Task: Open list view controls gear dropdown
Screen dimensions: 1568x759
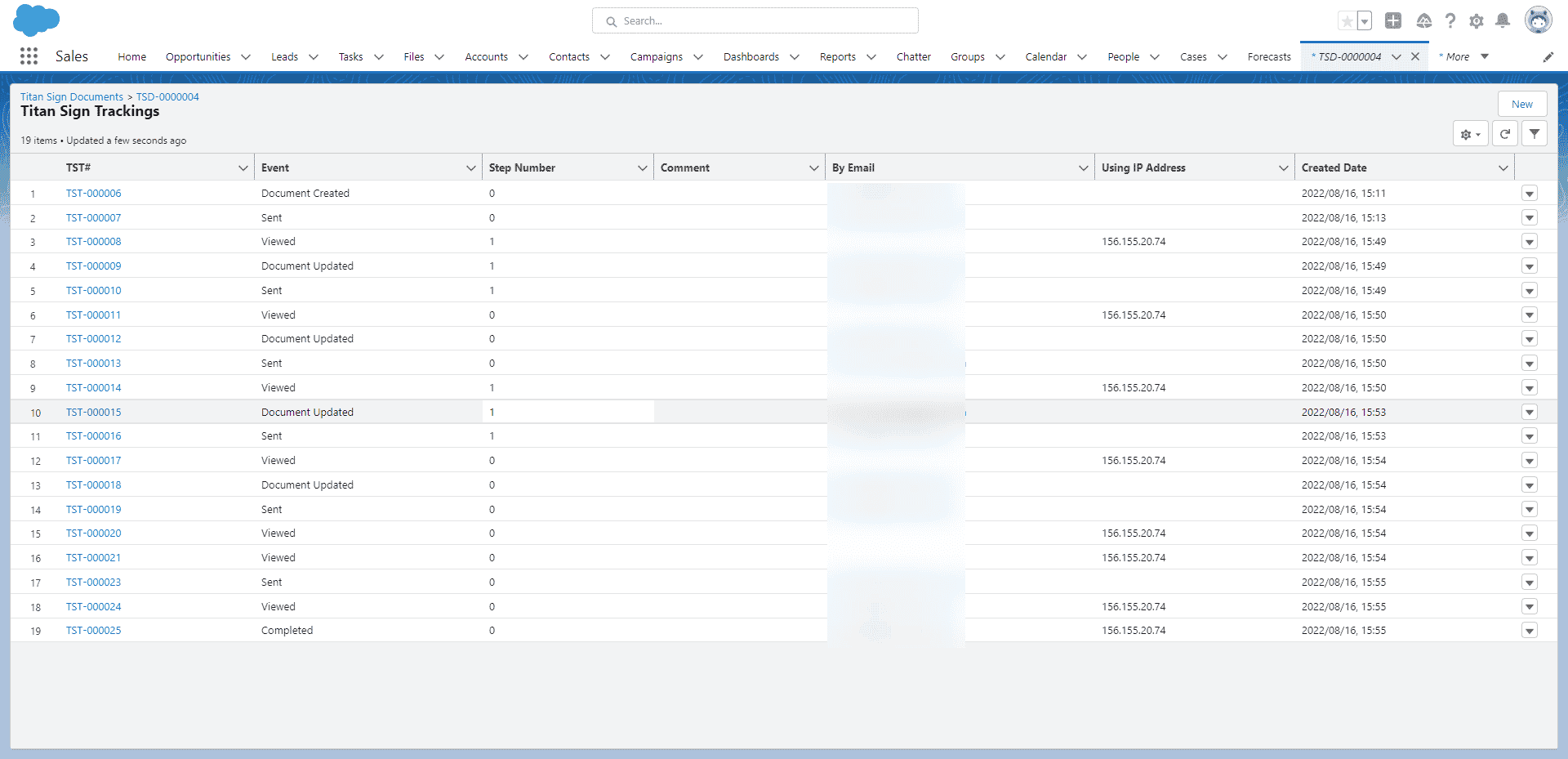Action: tap(1470, 134)
